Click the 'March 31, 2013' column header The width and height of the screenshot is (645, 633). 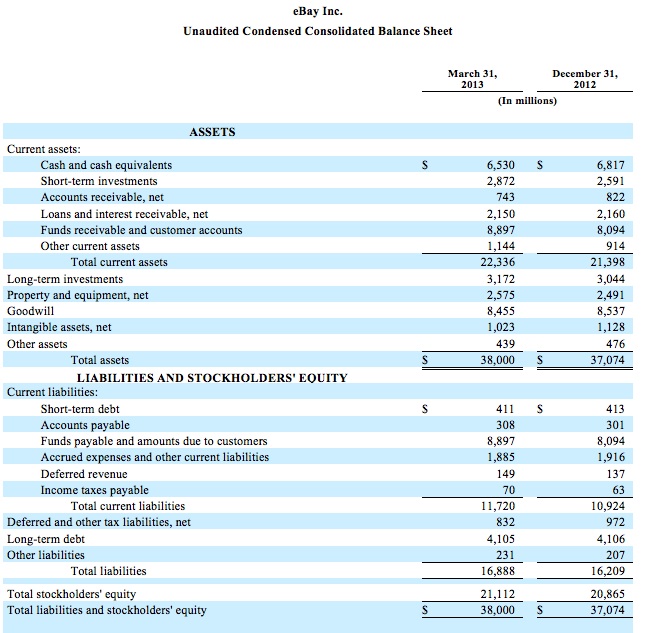pyautogui.click(x=472, y=79)
